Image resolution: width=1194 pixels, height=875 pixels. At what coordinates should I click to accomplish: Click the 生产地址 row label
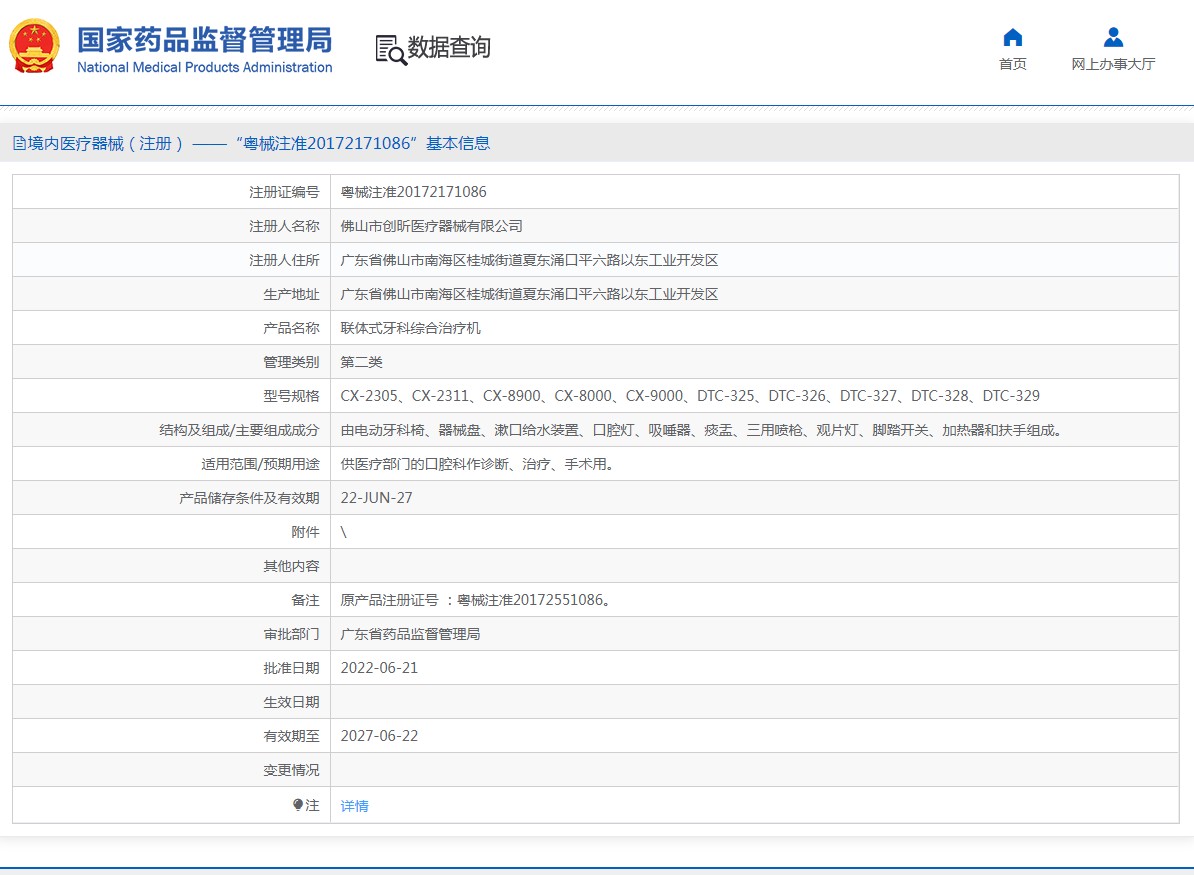coord(291,294)
